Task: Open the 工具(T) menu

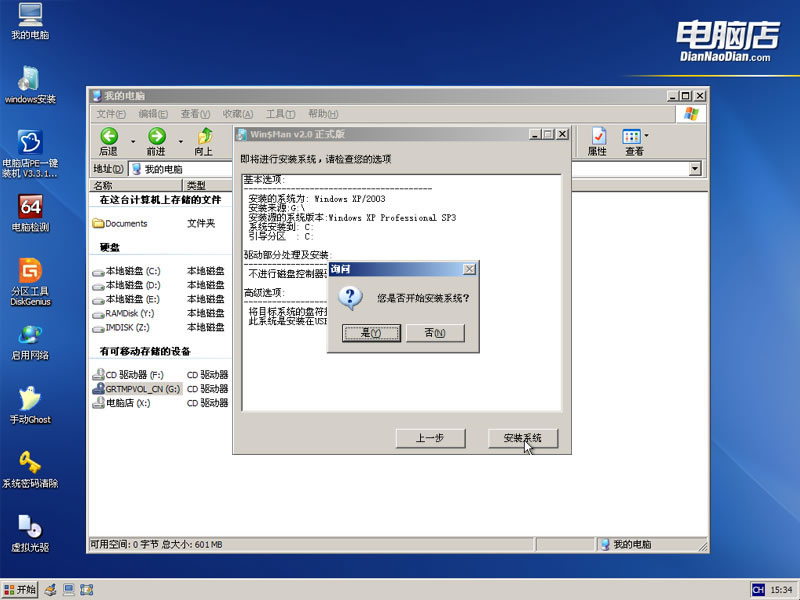Action: (280, 114)
